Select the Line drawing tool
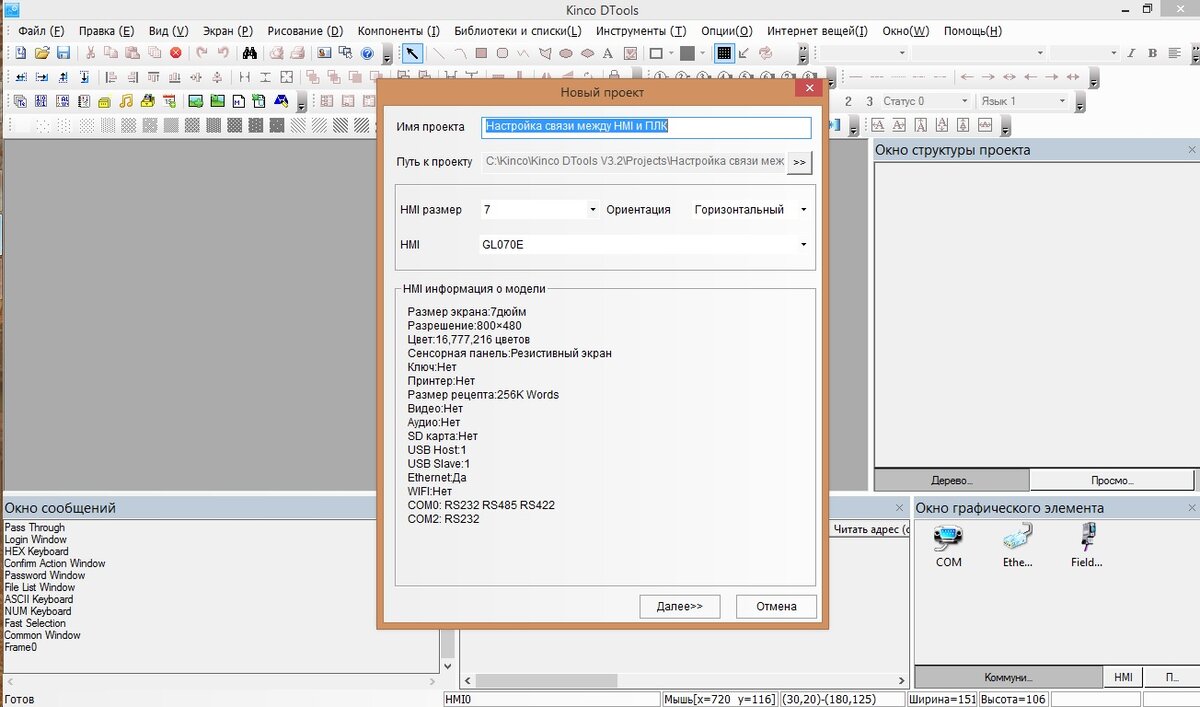 pos(438,53)
